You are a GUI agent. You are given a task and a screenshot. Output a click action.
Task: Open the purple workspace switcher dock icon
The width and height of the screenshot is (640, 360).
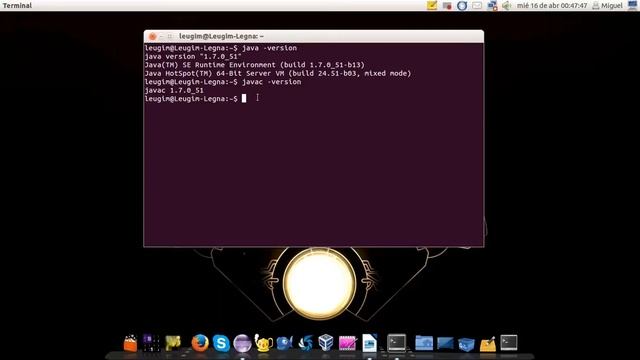click(151, 343)
